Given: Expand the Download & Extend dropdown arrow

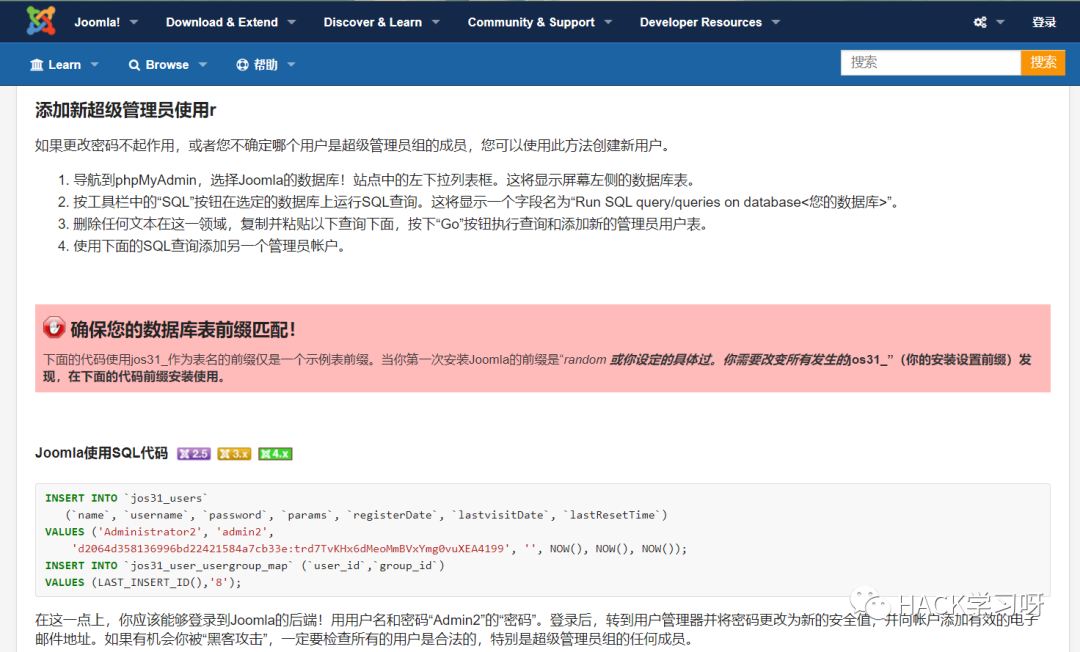Looking at the screenshot, I should tap(291, 22).
